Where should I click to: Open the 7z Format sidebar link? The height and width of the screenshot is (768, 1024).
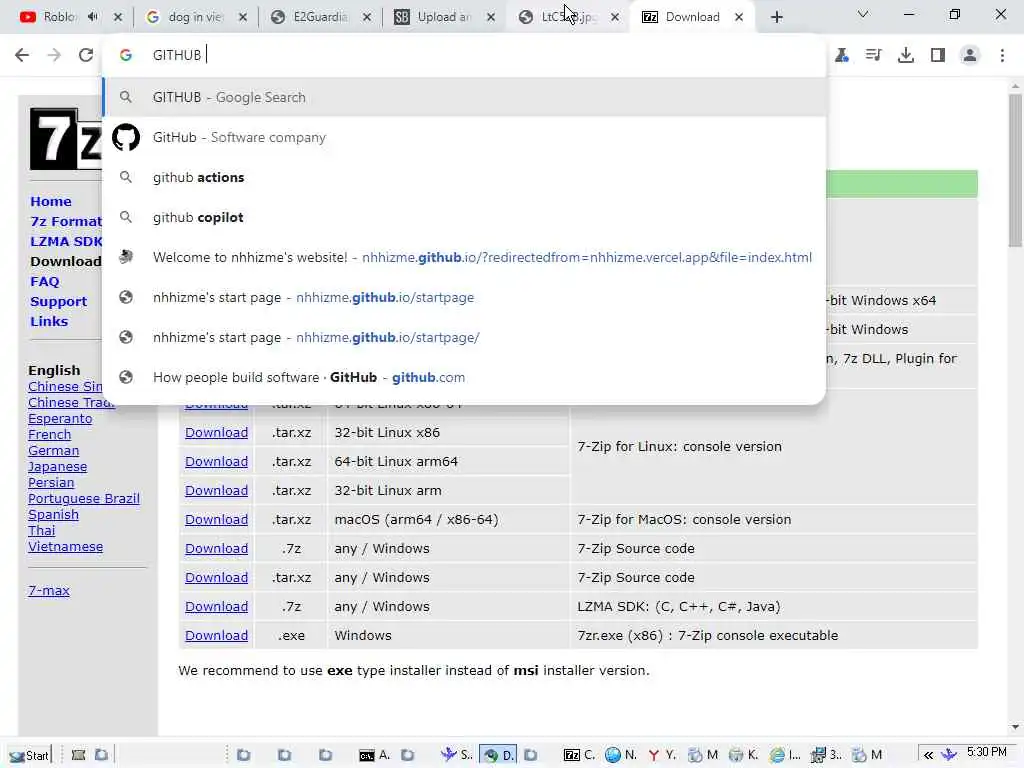click(66, 221)
